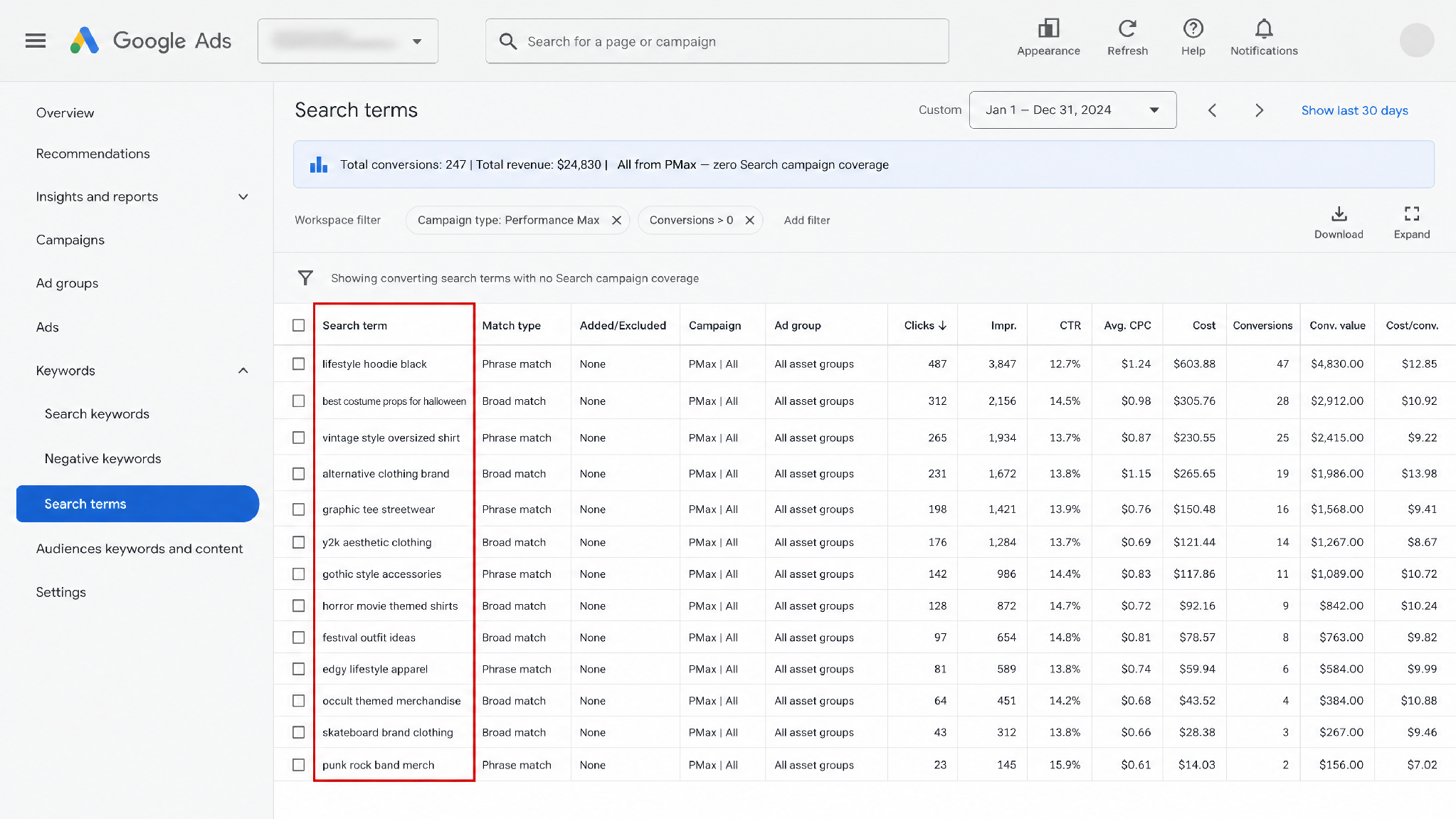The height and width of the screenshot is (819, 1456).
Task: Click the search magnifier icon
Action: 508,41
